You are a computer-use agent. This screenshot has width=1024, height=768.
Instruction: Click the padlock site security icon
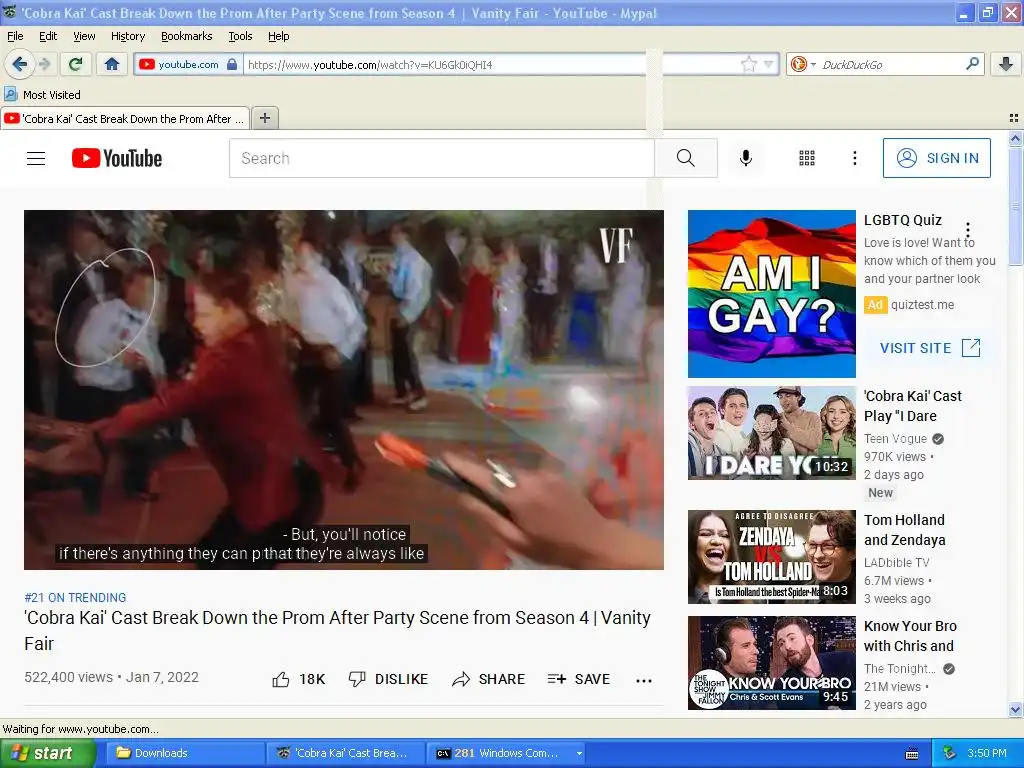coord(232,64)
